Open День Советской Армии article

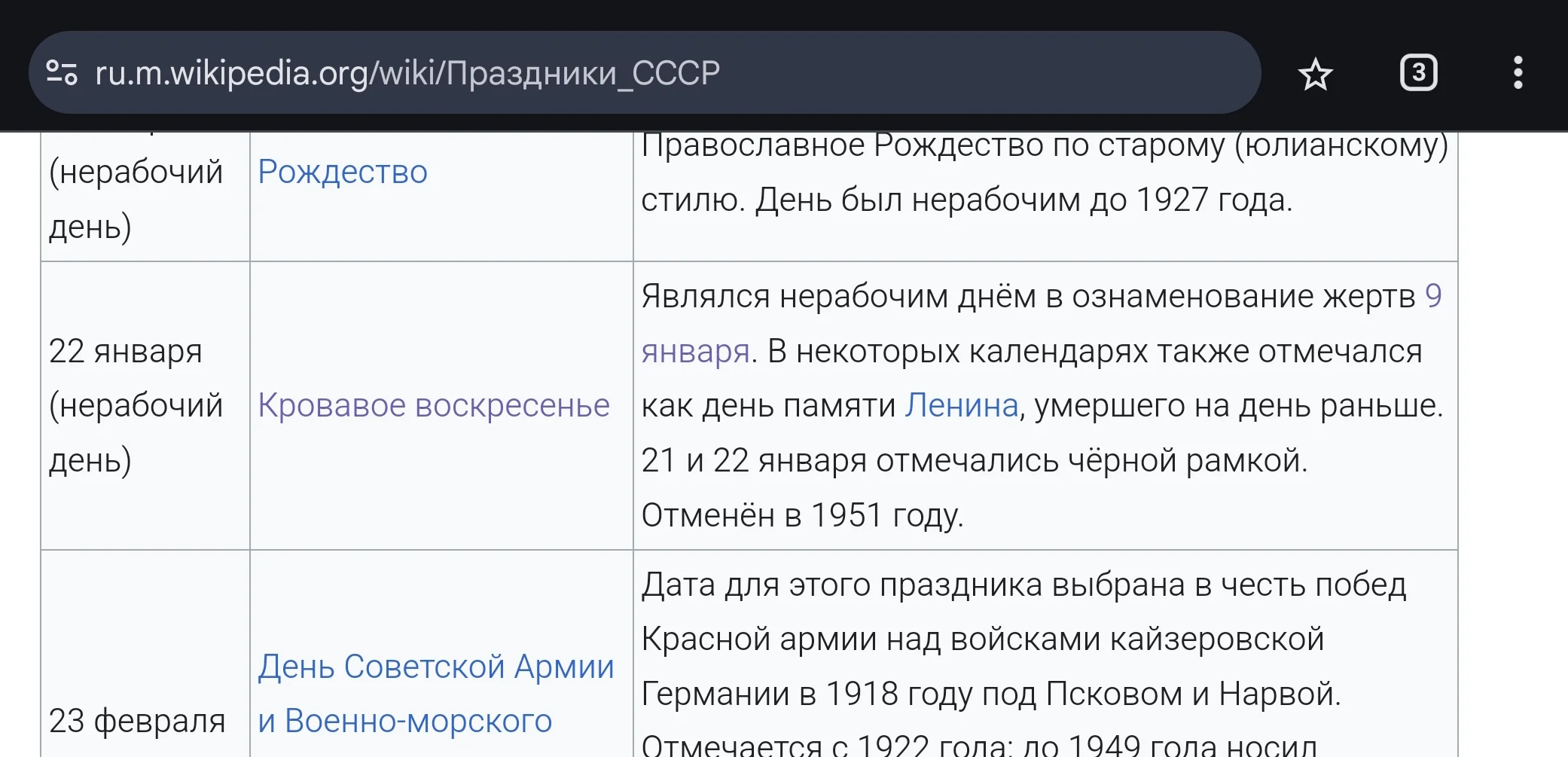coord(436,666)
